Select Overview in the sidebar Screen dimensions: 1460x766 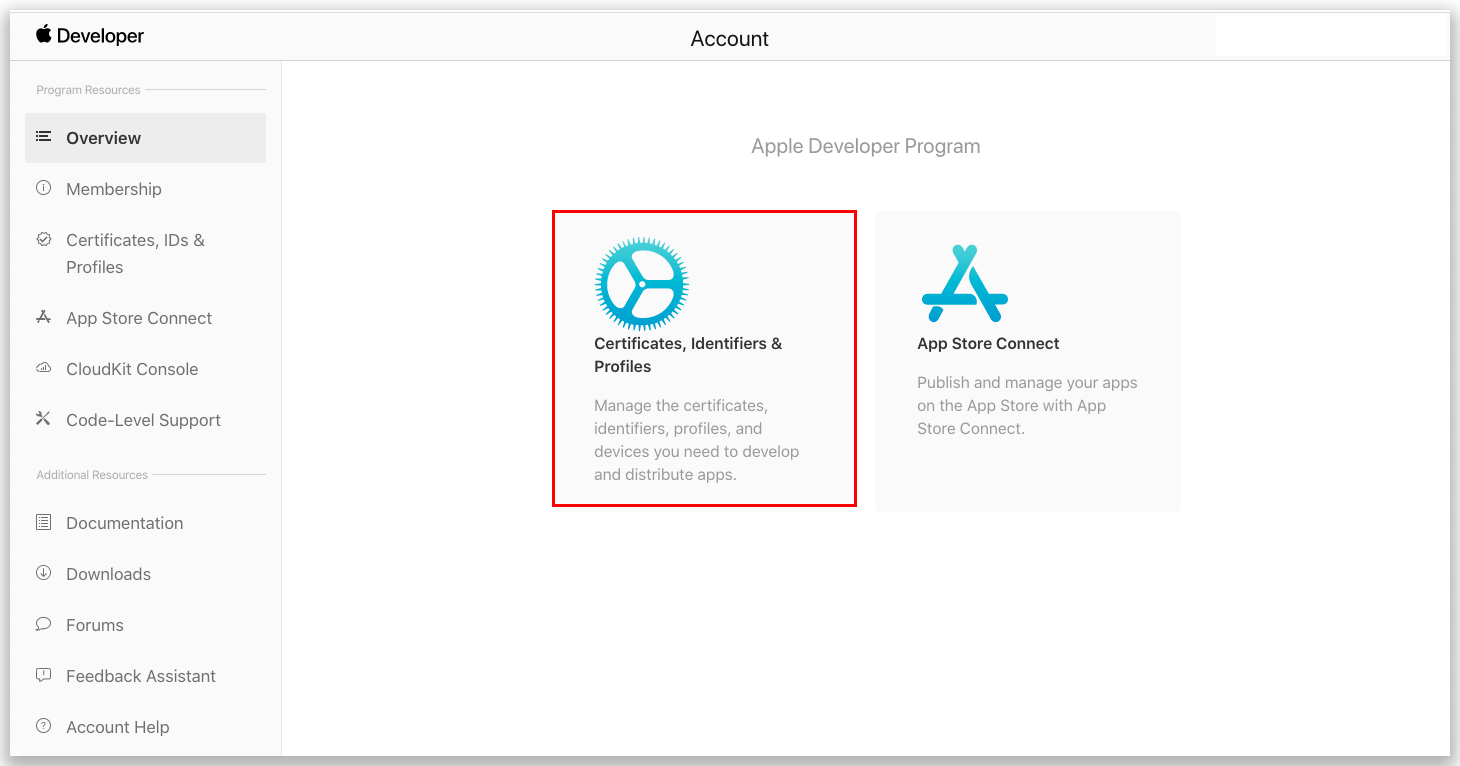pos(146,138)
